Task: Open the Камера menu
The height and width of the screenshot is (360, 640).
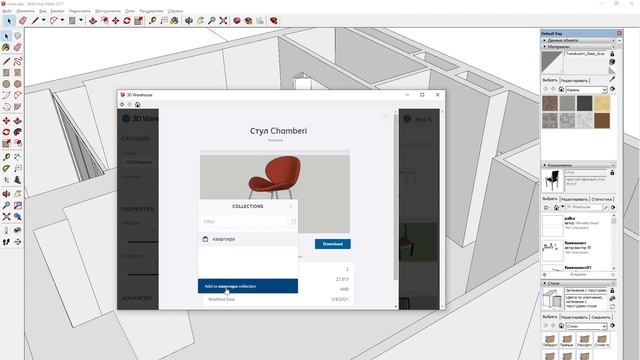Action: click(x=58, y=11)
